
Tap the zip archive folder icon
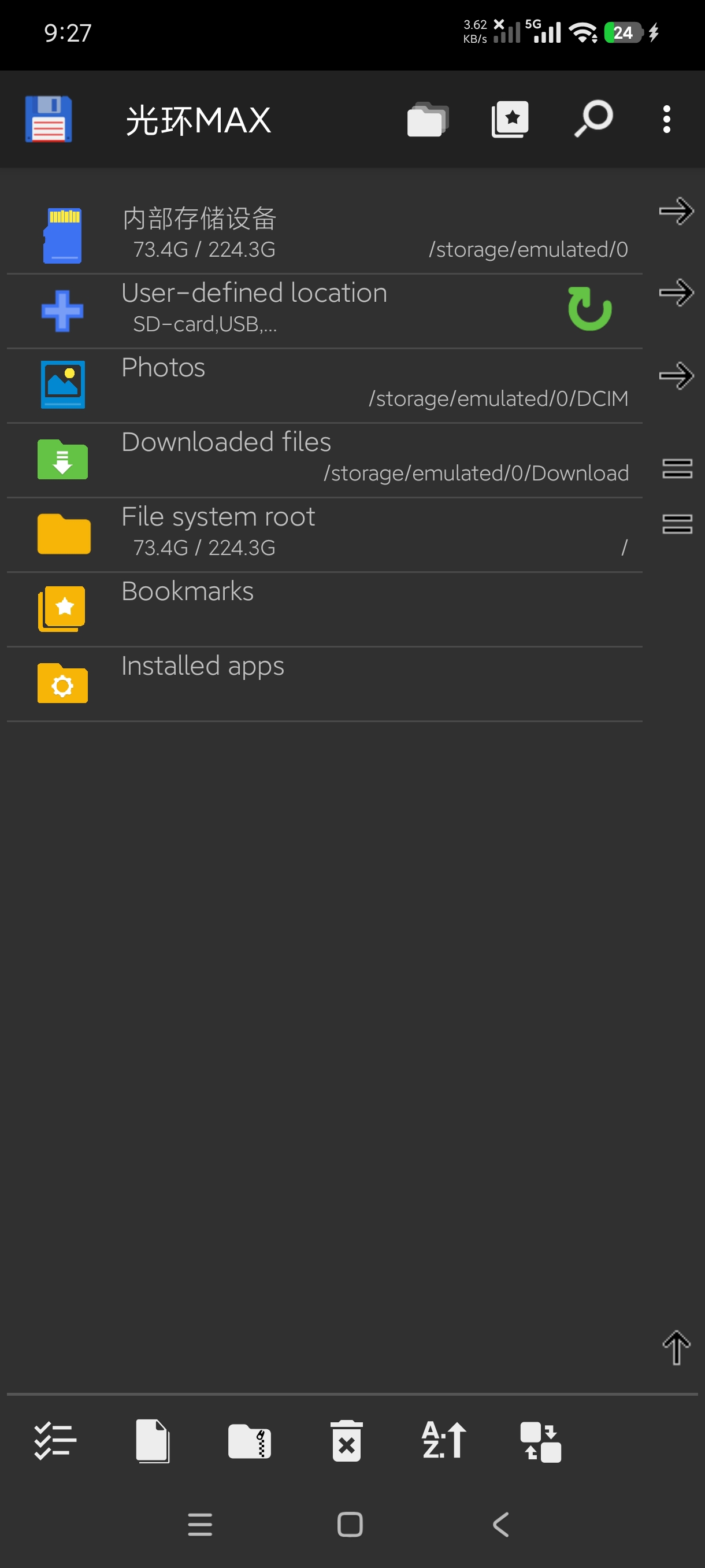tap(250, 1441)
